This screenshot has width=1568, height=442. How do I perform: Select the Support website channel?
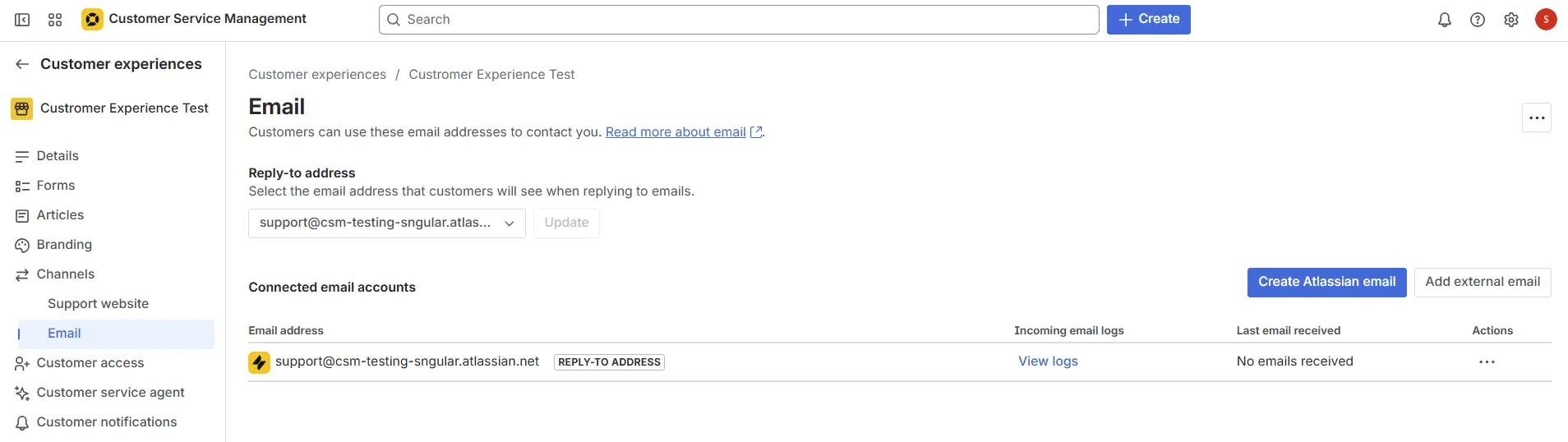tap(98, 304)
